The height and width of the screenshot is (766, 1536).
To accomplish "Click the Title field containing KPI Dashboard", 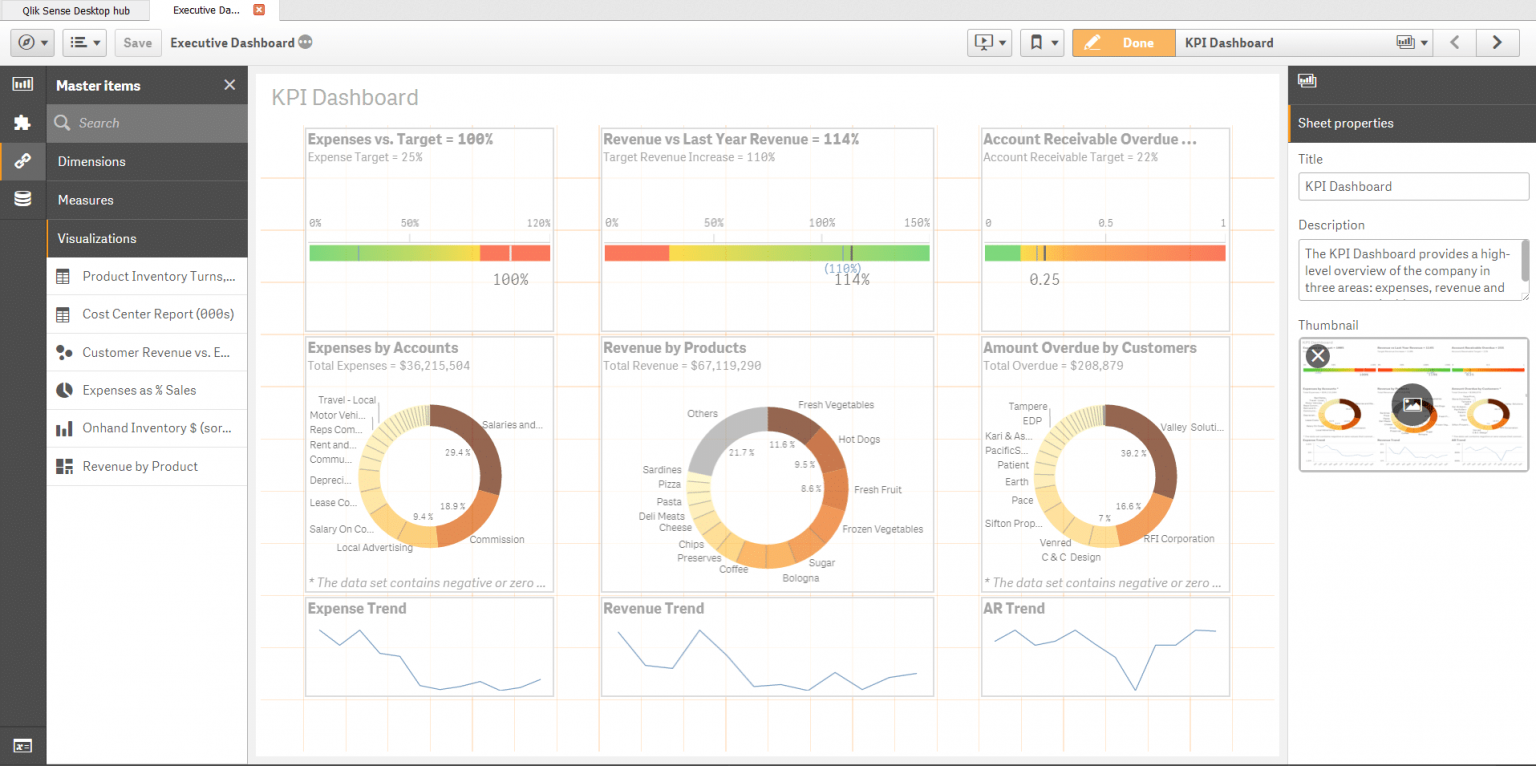I will tap(1413, 186).
